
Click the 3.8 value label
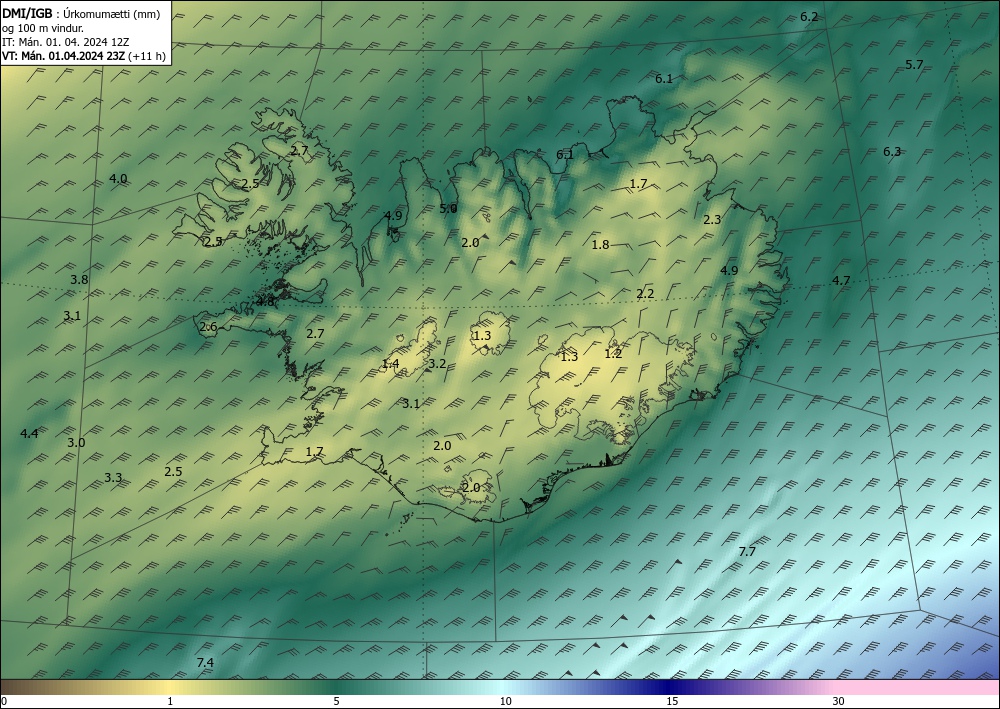coord(79,279)
